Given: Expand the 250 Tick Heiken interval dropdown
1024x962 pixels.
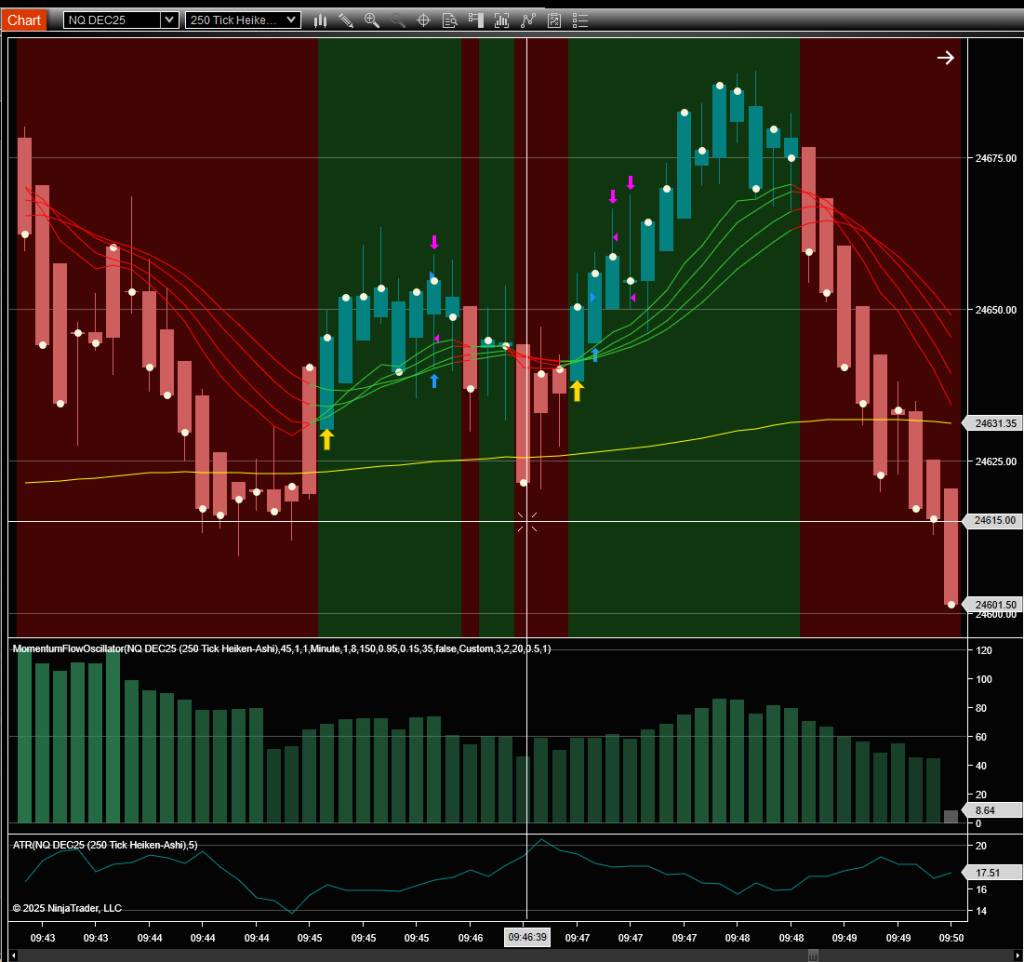Looking at the screenshot, I should [291, 20].
